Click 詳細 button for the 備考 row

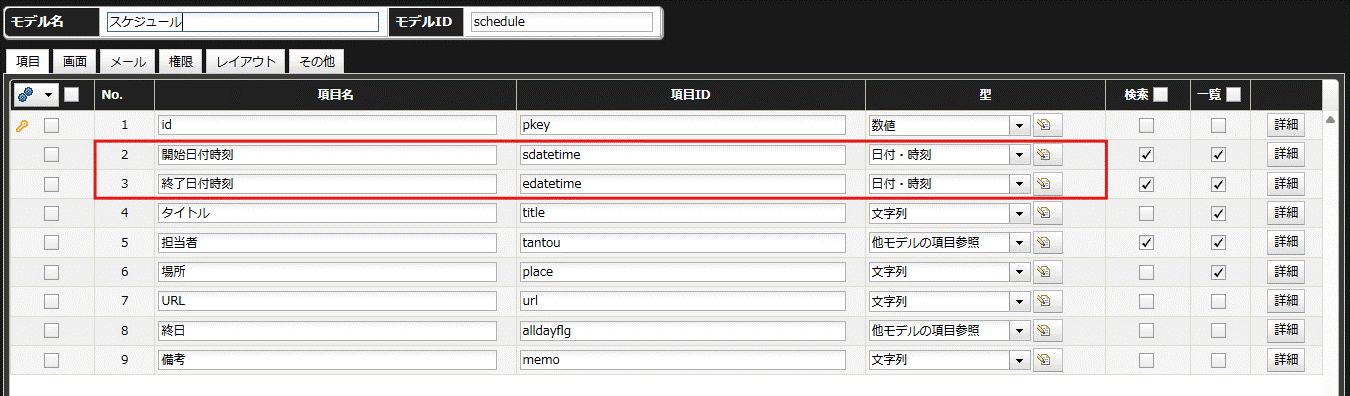pyautogui.click(x=1285, y=359)
